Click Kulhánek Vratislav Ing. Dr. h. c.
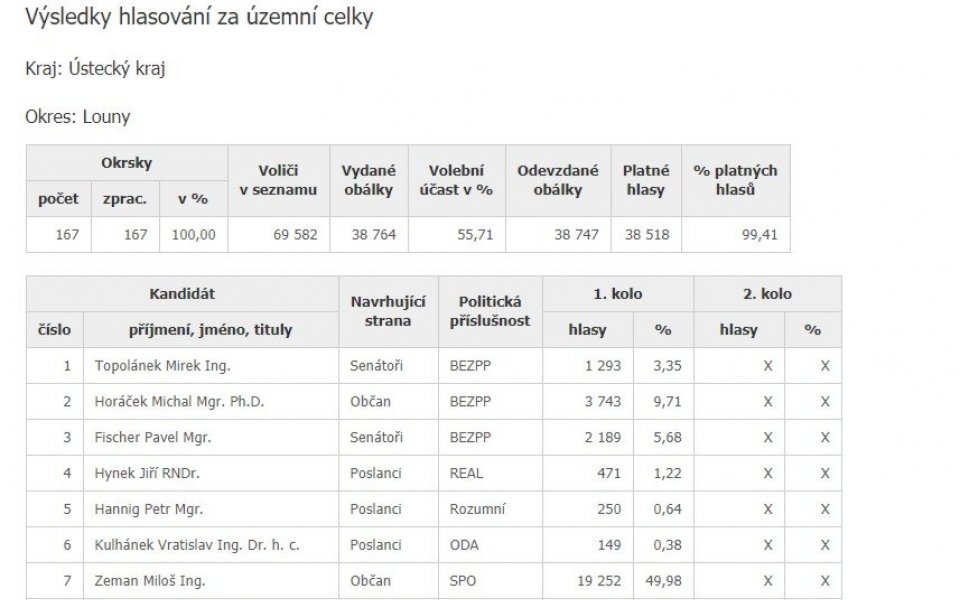Viewport: 960px width, 600px height. [197, 545]
